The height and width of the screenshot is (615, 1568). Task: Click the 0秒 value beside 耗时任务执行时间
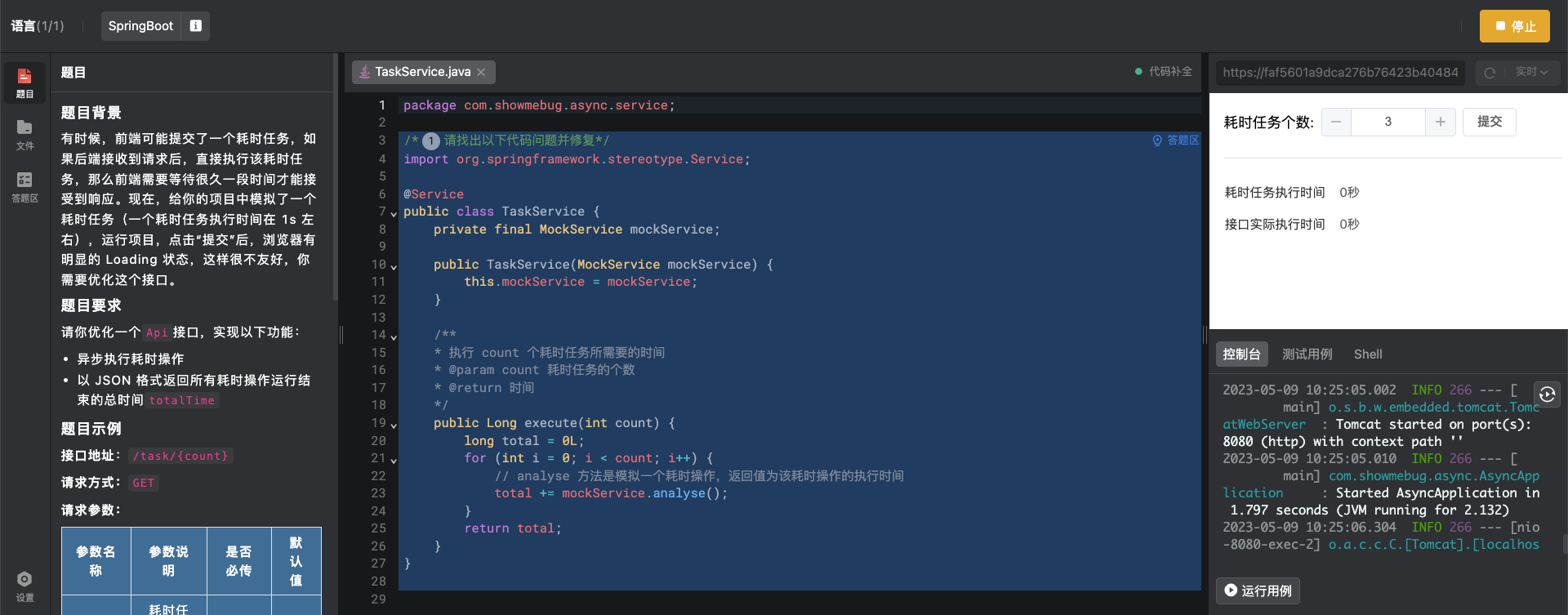click(x=1349, y=192)
